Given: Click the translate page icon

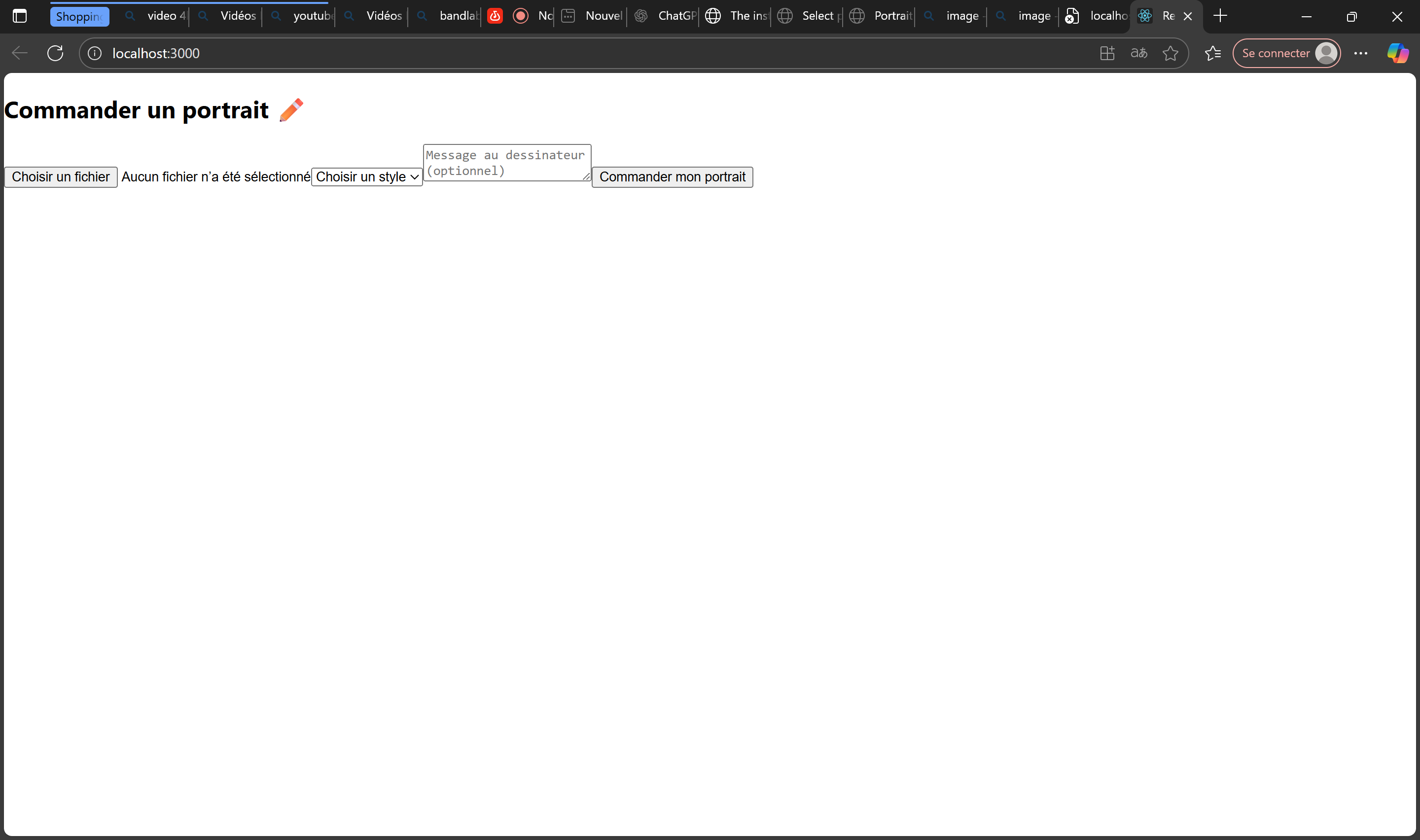Looking at the screenshot, I should tap(1139, 53).
